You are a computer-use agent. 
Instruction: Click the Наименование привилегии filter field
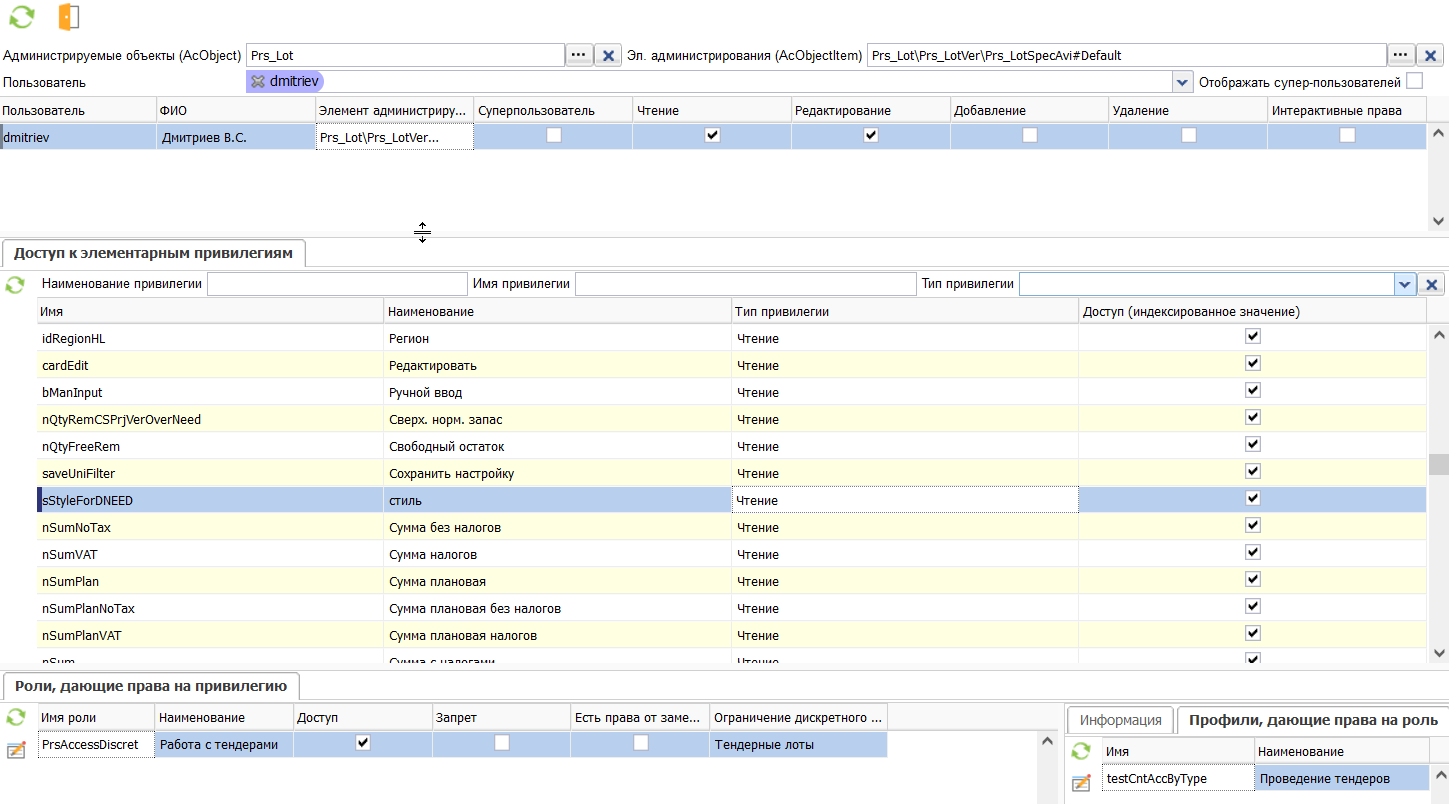(337, 284)
